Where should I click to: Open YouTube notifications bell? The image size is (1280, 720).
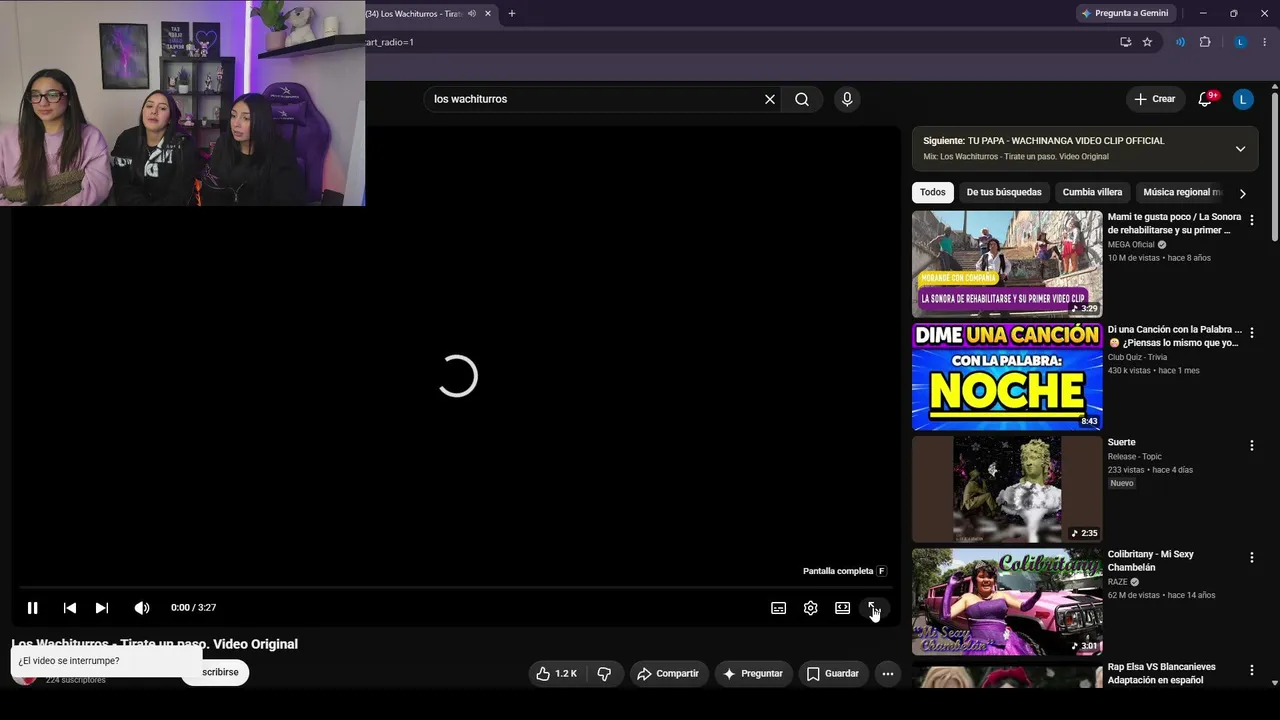(1206, 99)
